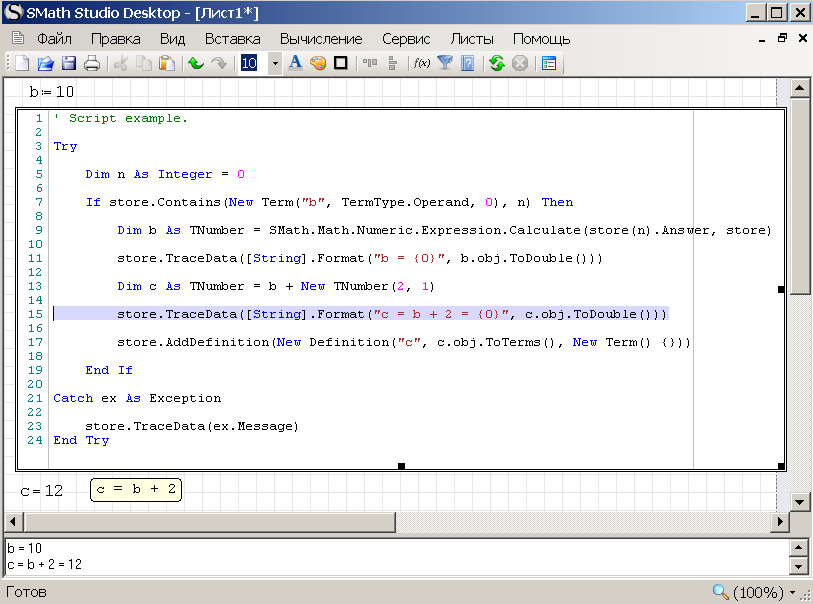
Task: Open the zoom level (100%) dropdown
Action: point(791,593)
